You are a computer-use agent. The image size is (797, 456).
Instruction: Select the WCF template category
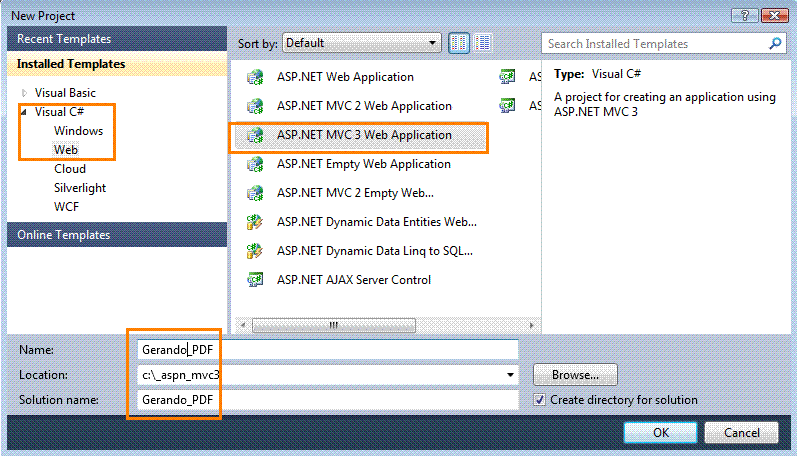pos(67,207)
